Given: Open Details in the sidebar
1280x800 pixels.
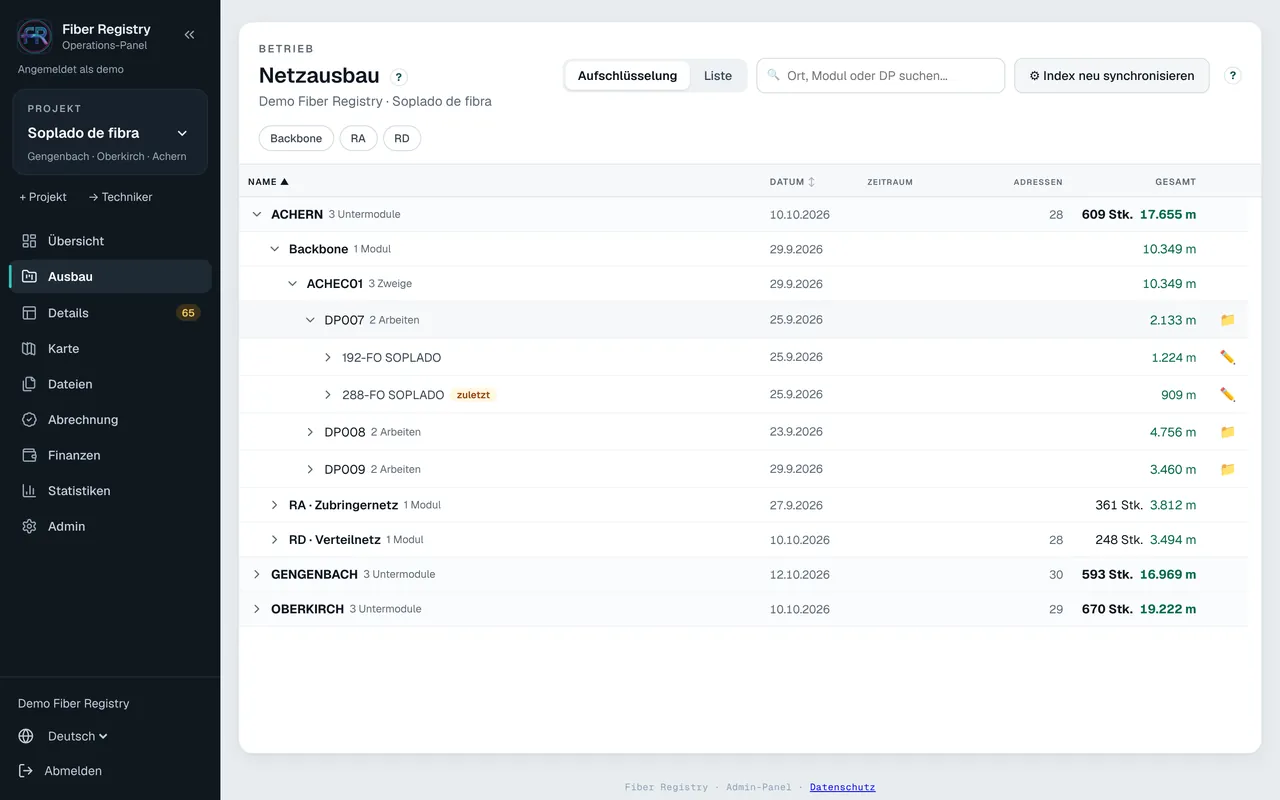Looking at the screenshot, I should click(x=110, y=313).
